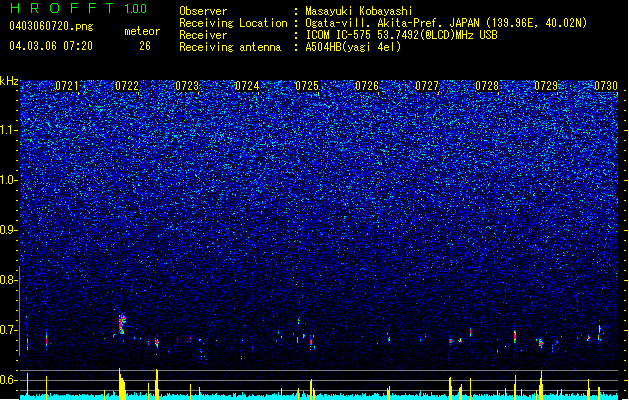Select observer name Masayuki Kobayashi
The image size is (629, 400).
(x=359, y=11)
